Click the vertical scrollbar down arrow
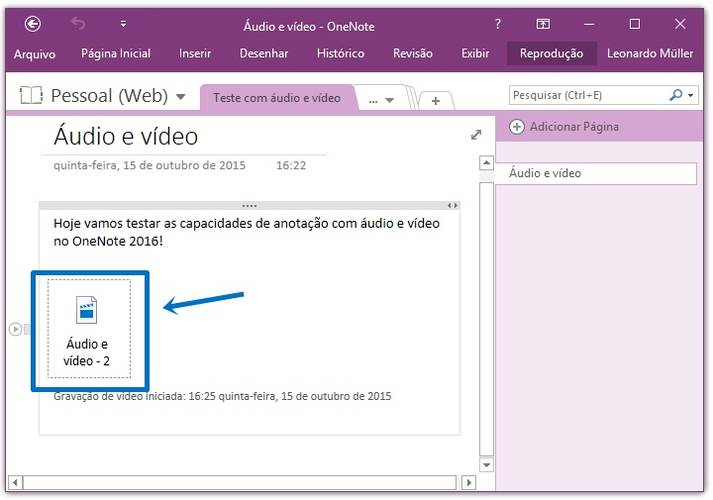Image resolution: width=713 pixels, height=500 pixels. click(487, 465)
